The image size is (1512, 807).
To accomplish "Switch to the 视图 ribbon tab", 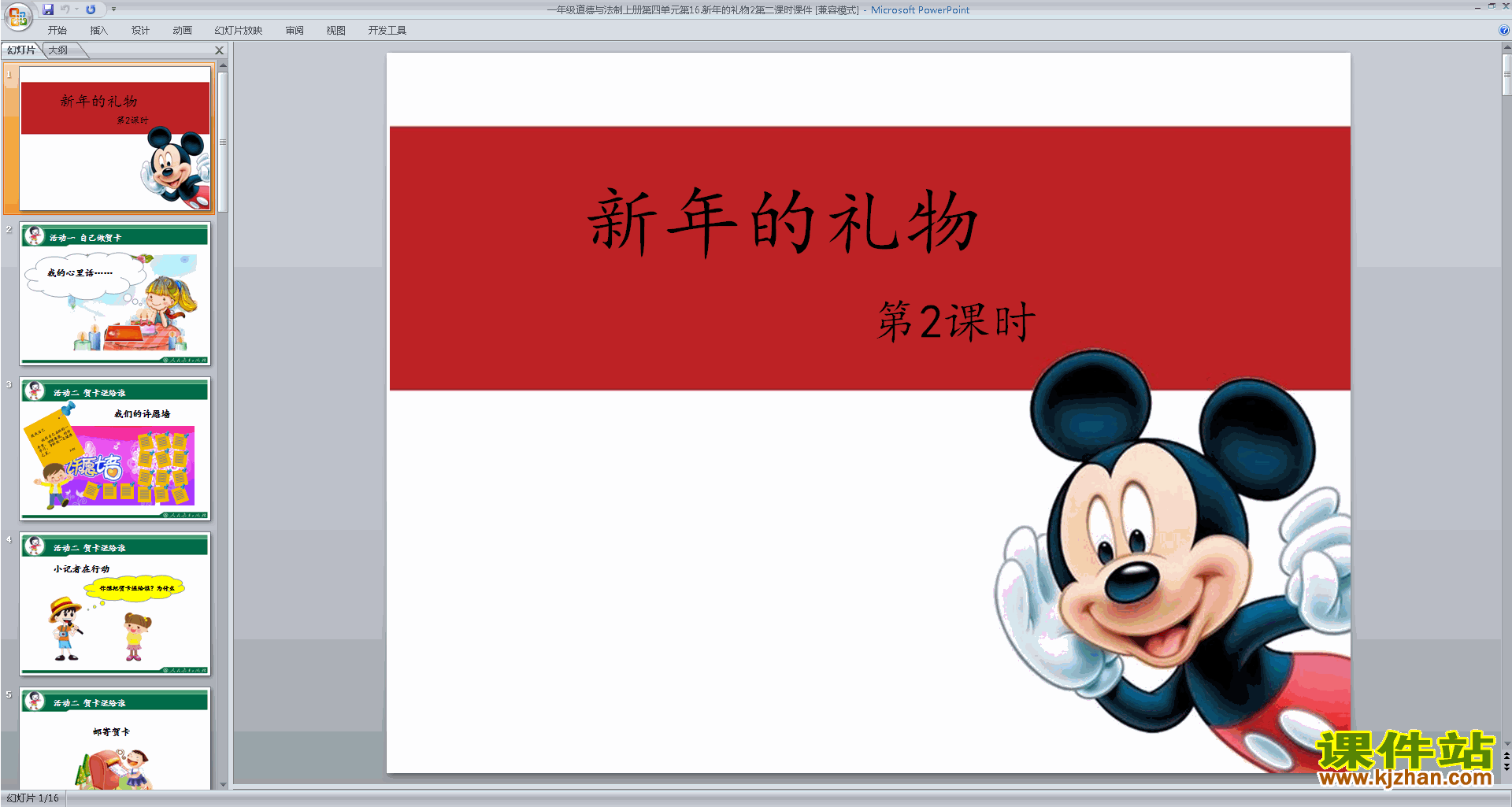I will pos(335,30).
